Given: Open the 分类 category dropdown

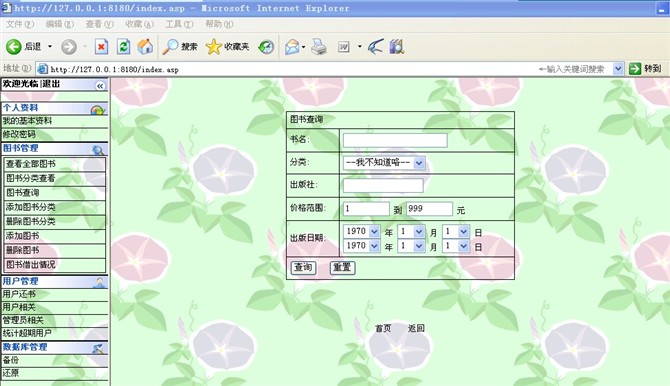Looking at the screenshot, I should coord(384,163).
